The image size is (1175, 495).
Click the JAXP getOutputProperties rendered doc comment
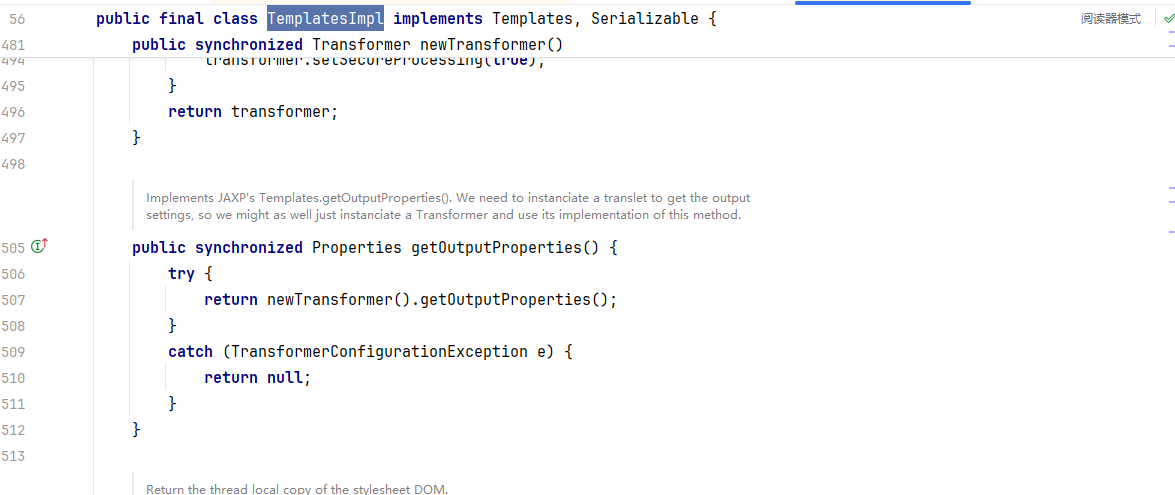click(448, 206)
